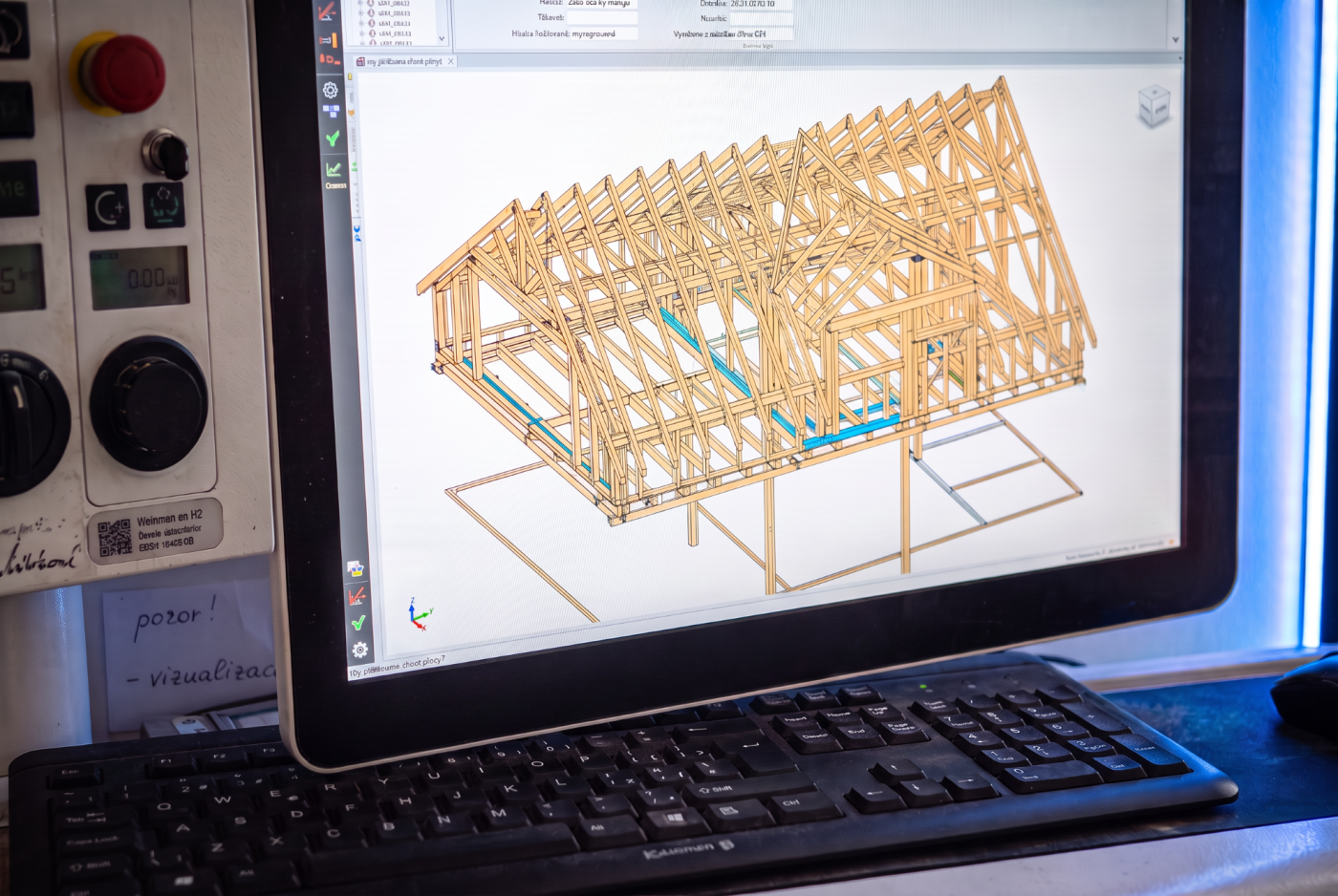Click the blue blocks structure sidebar icon

[331, 112]
